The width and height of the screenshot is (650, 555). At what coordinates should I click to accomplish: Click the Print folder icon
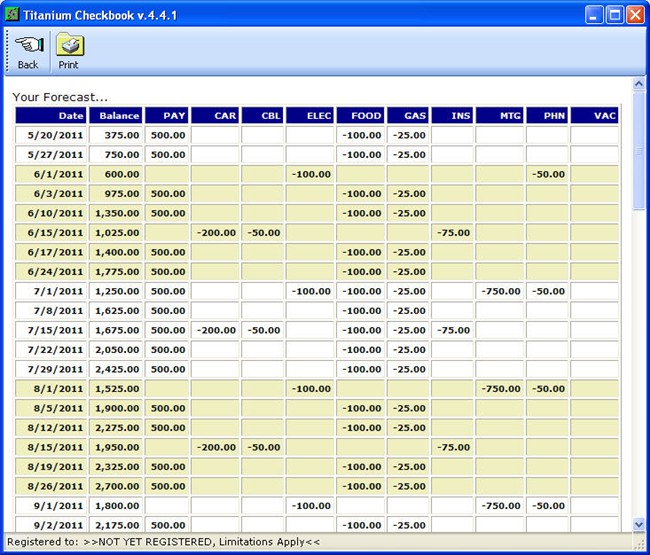[x=70, y=44]
